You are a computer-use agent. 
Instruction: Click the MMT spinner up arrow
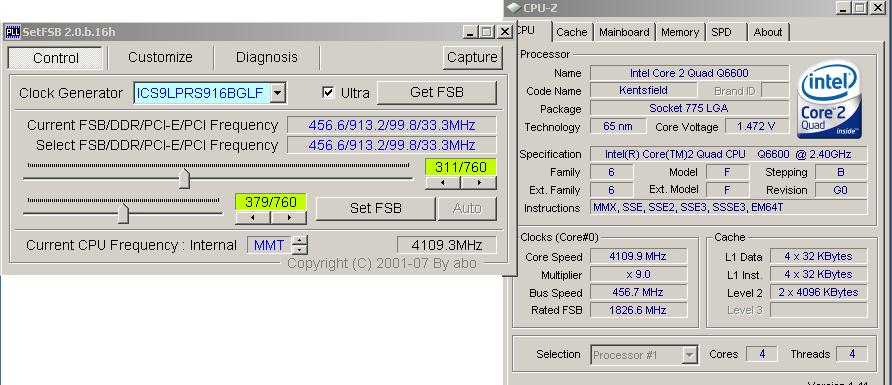coord(300,240)
